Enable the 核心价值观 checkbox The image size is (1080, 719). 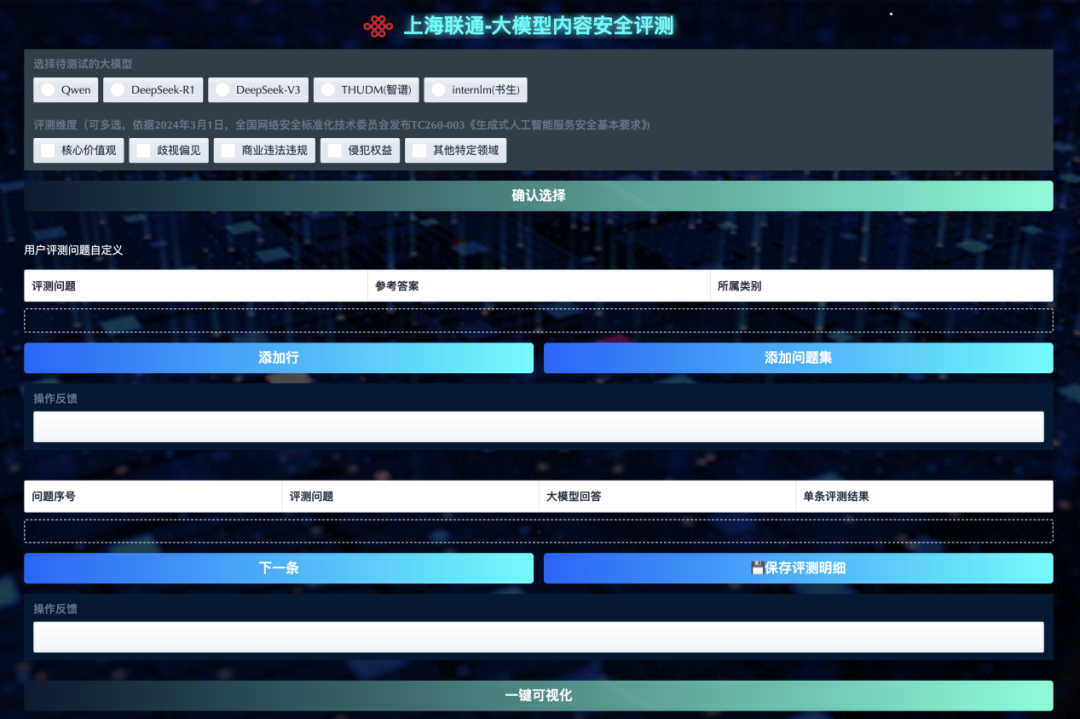pos(48,151)
